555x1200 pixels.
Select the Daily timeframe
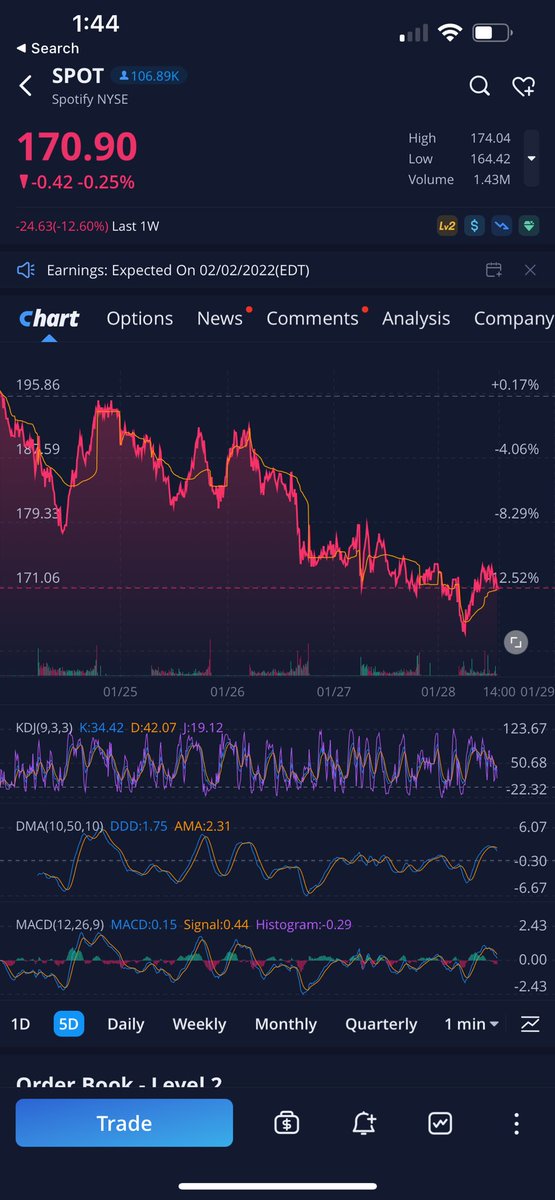click(x=126, y=1024)
